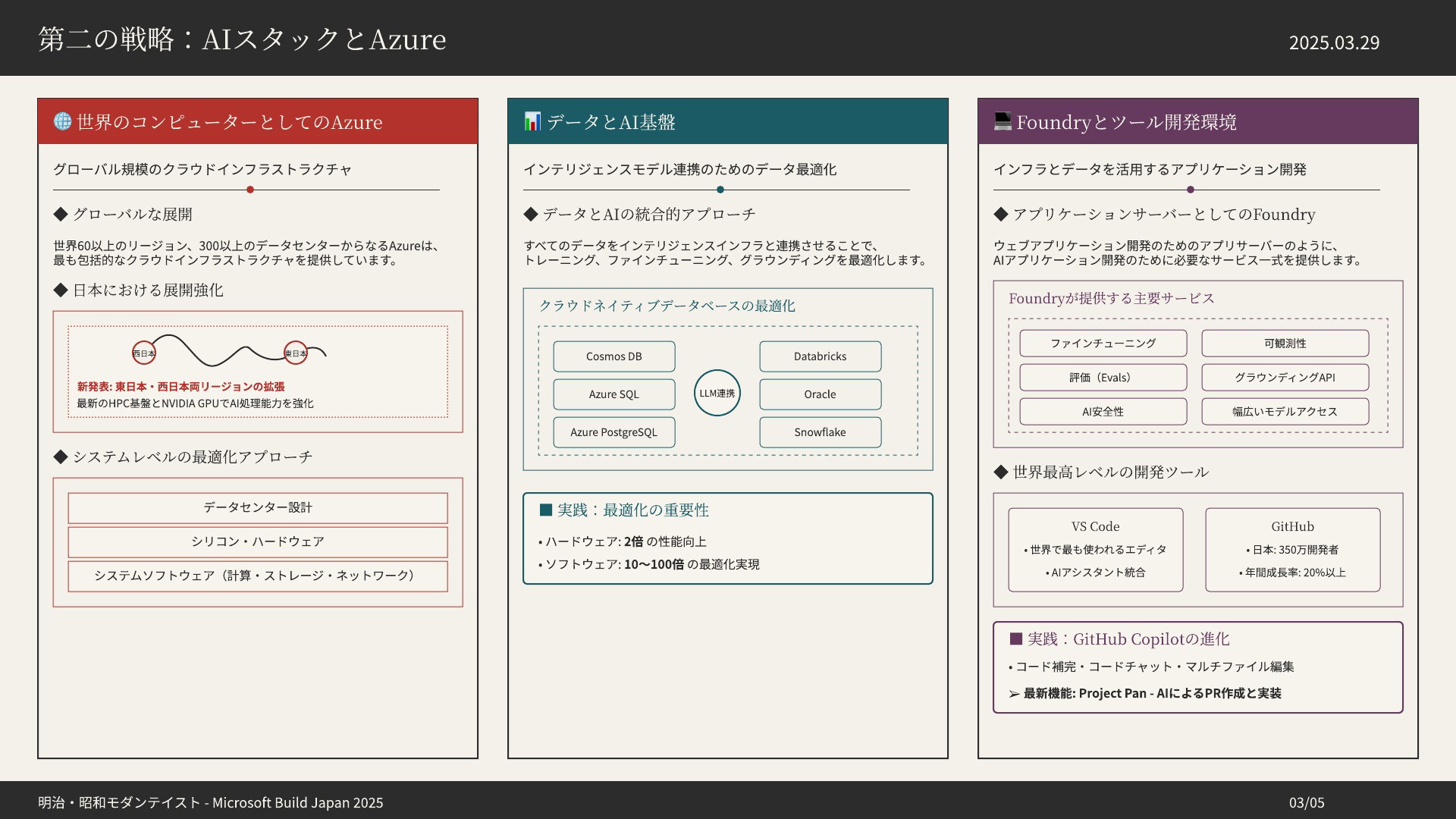The height and width of the screenshot is (819, 1456).
Task: Click the bullet 年間成長率: 20%以上
Action: 1292,573
